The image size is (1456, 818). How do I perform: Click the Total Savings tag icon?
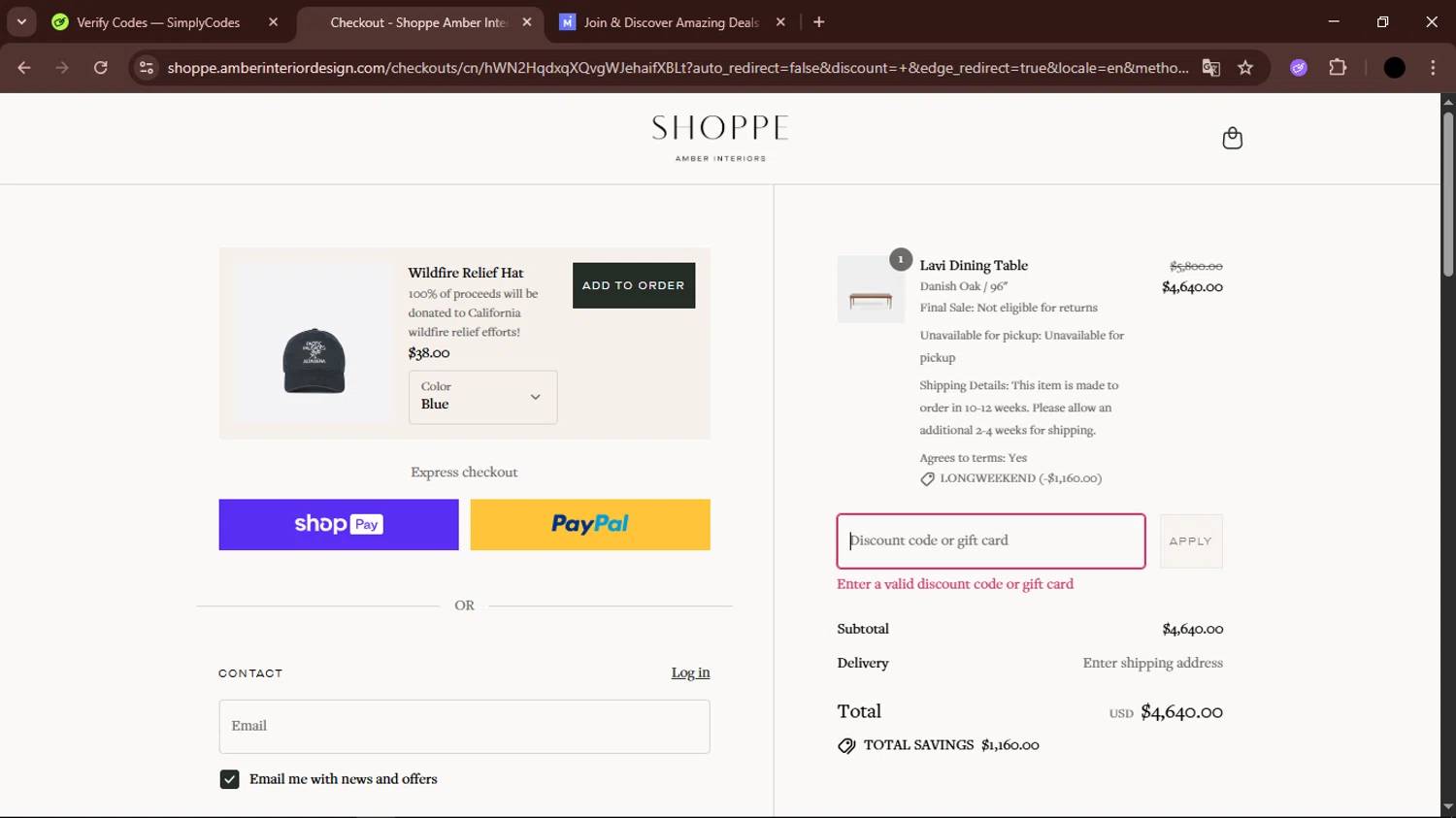pos(846,745)
